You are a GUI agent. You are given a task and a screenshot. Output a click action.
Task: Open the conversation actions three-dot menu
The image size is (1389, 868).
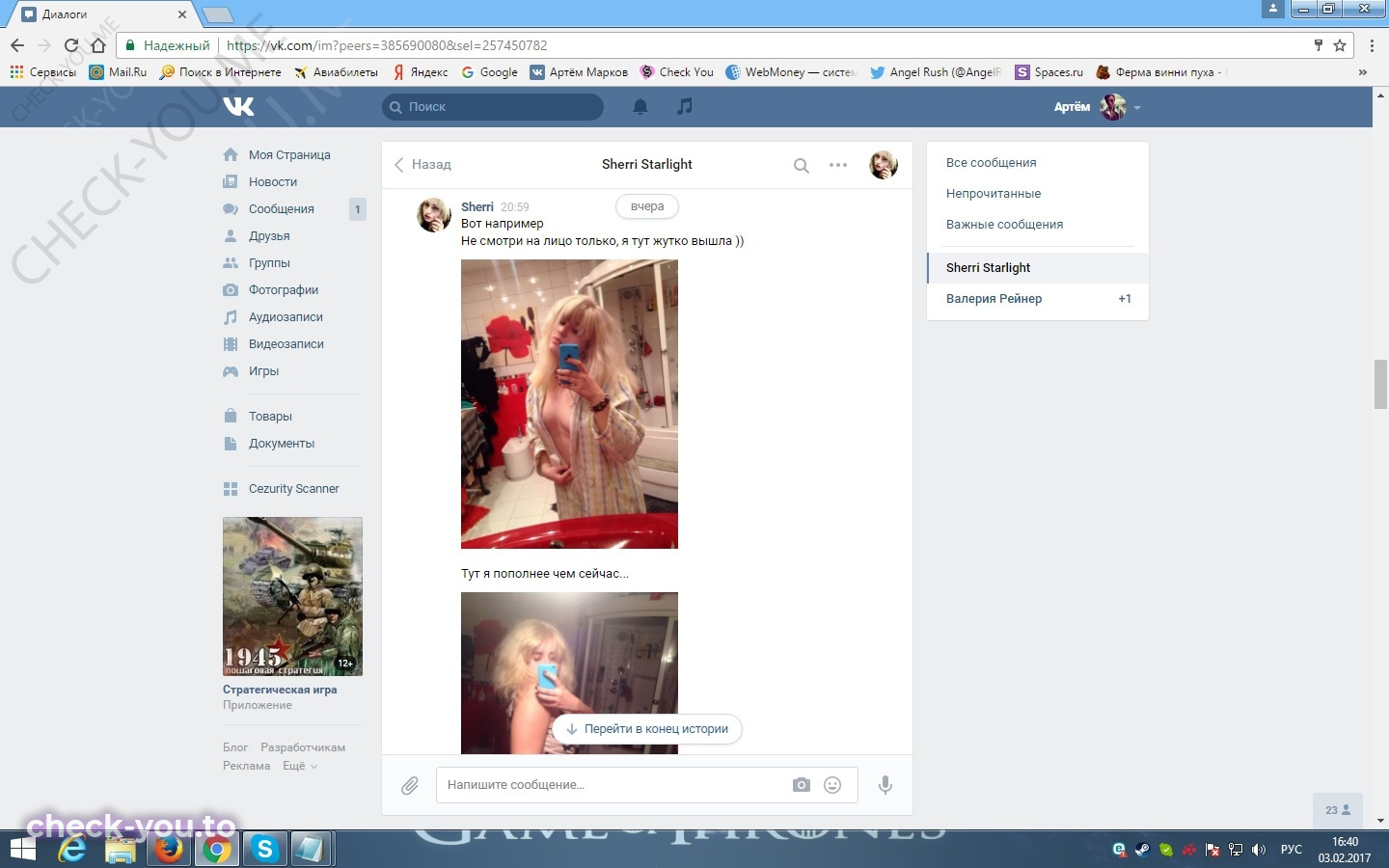click(x=838, y=165)
